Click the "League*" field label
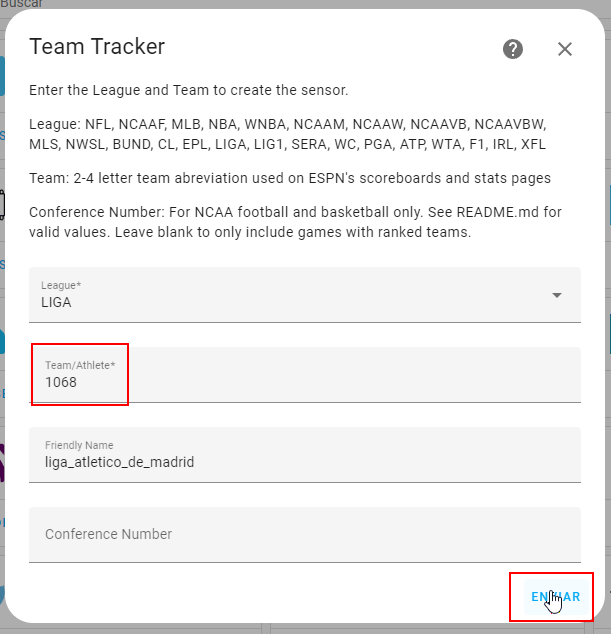611x634 pixels. click(x=61, y=286)
